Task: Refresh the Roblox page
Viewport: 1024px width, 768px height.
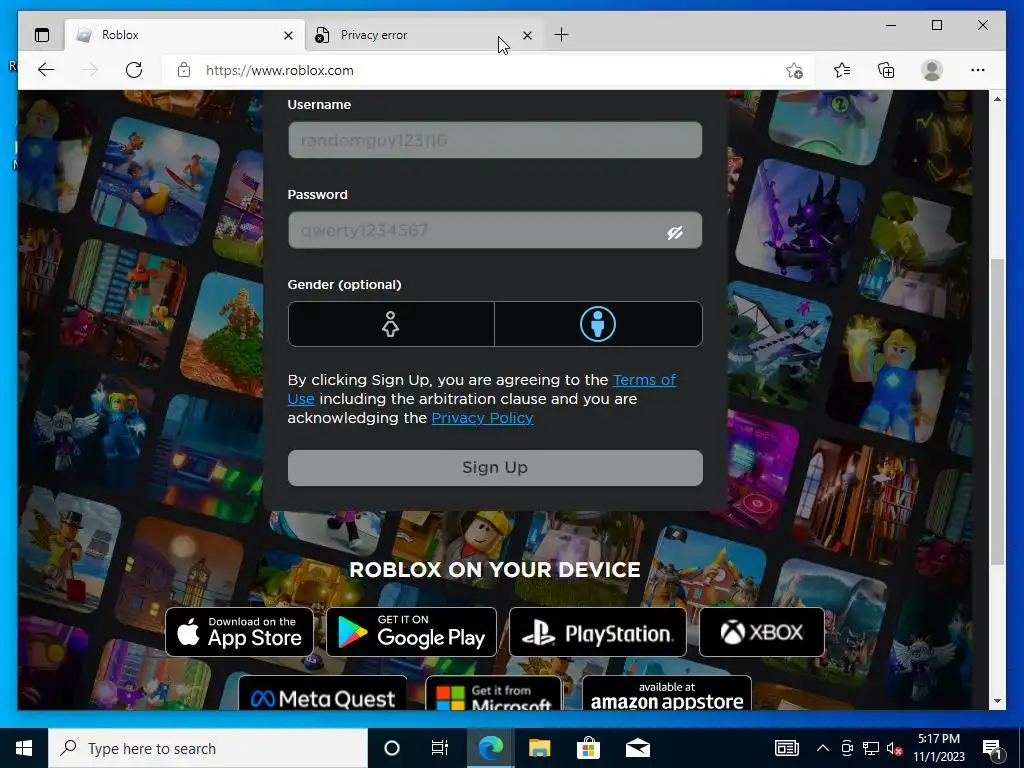Action: coord(134,70)
